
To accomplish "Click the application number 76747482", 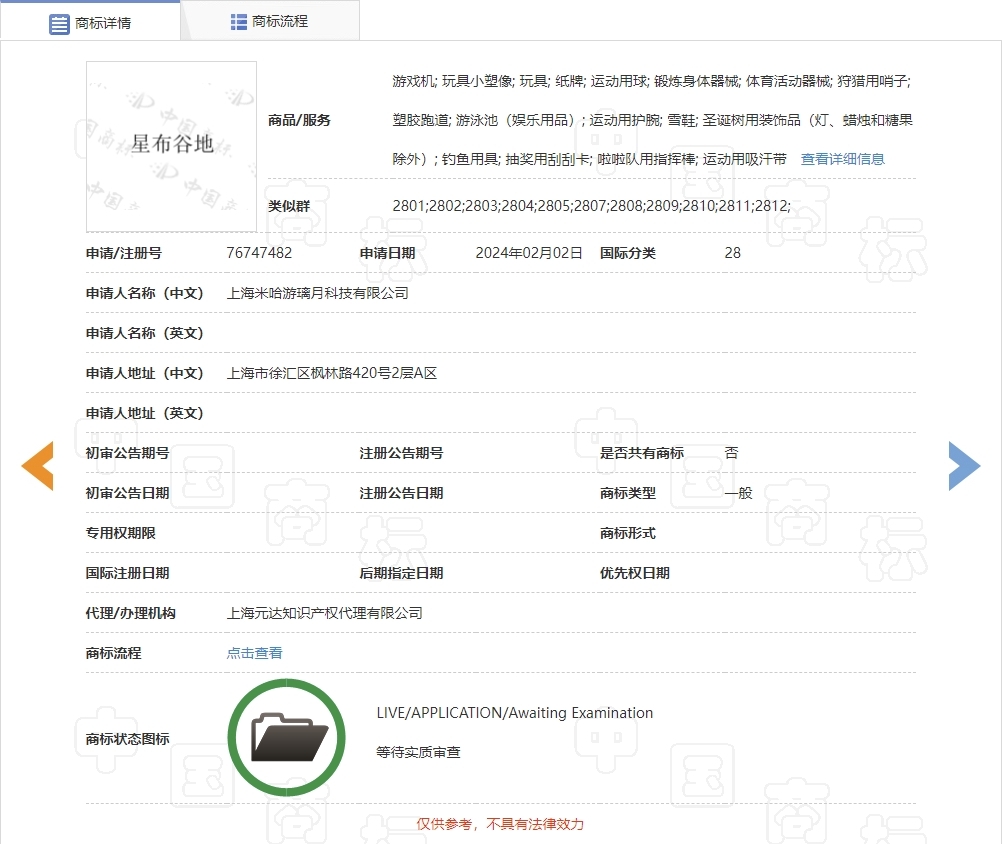I will pos(259,253).
